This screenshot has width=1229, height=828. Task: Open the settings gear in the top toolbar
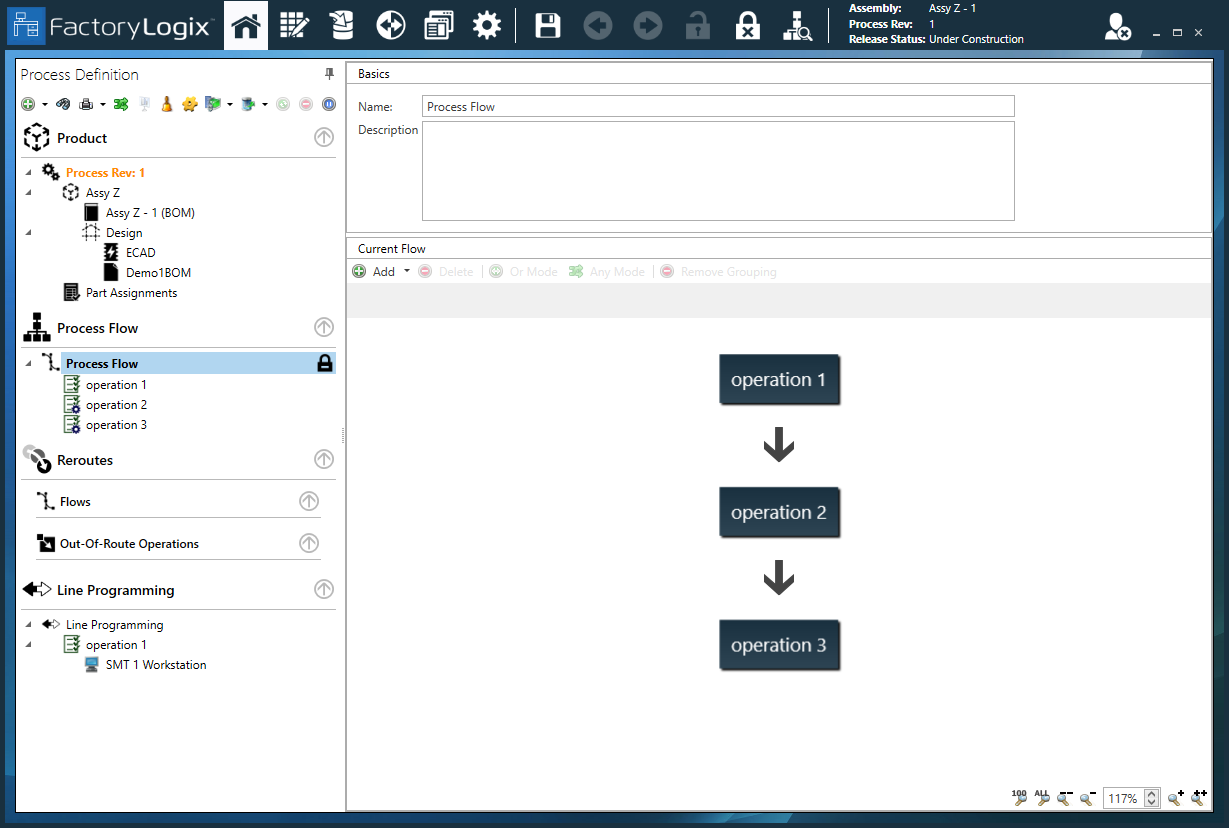pos(487,25)
